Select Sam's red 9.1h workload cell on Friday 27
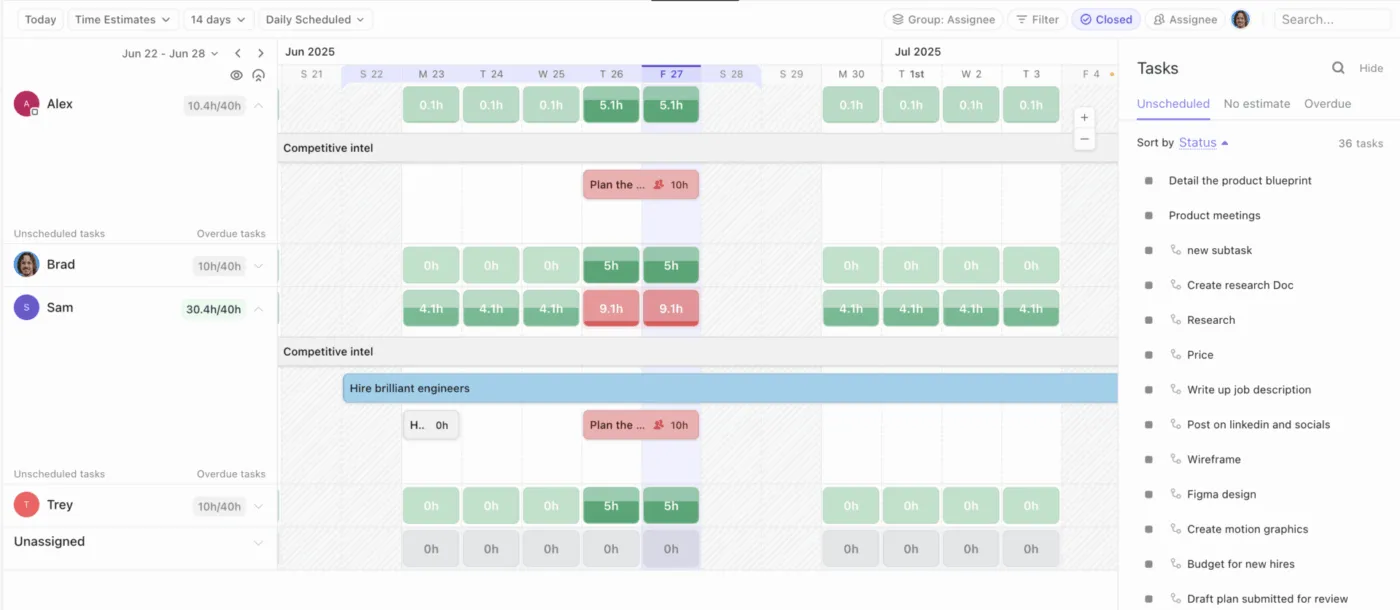 point(671,309)
